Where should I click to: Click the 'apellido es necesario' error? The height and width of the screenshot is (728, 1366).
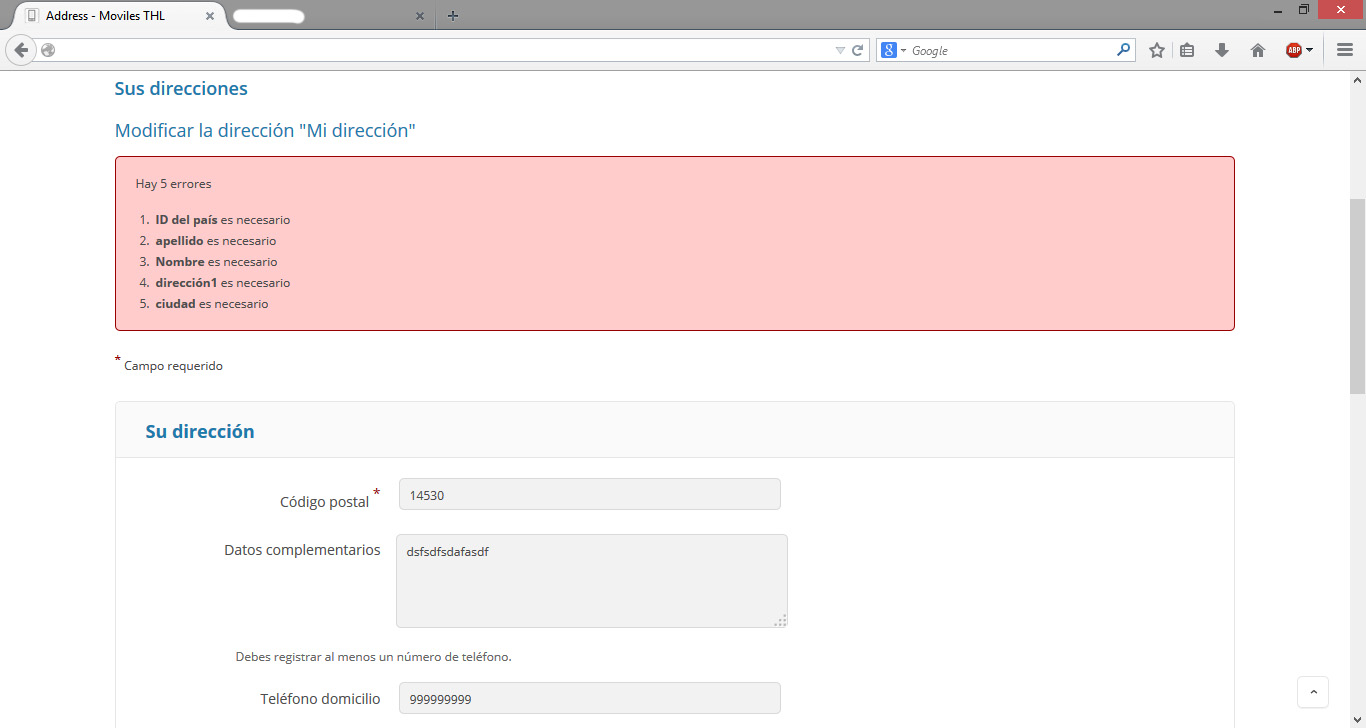click(216, 241)
